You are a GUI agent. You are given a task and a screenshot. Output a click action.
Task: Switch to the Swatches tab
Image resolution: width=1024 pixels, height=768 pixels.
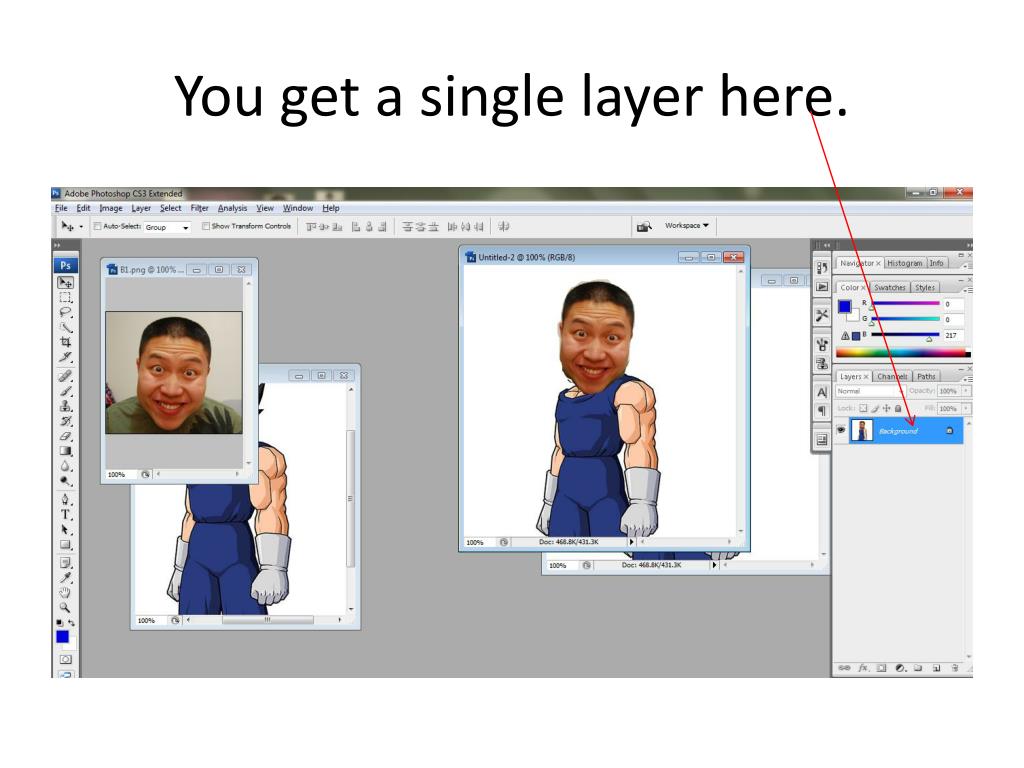(x=890, y=287)
